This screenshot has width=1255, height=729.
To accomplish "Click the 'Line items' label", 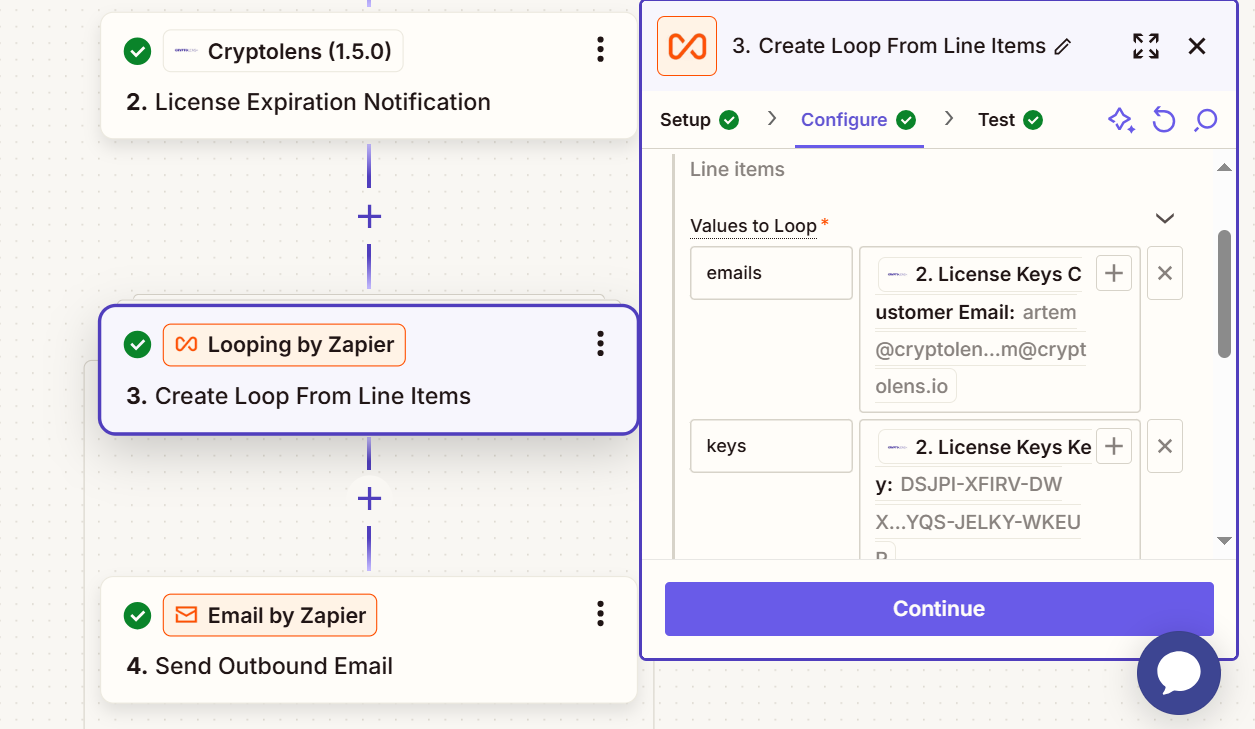I will tap(737, 170).
